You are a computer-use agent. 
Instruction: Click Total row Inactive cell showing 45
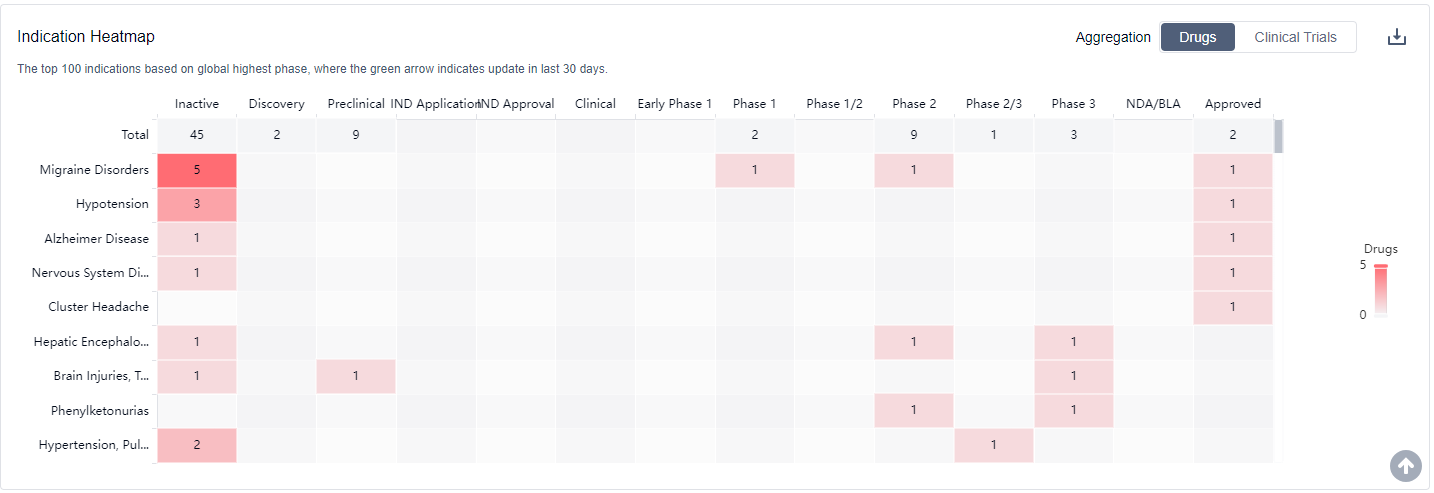[x=197, y=135]
